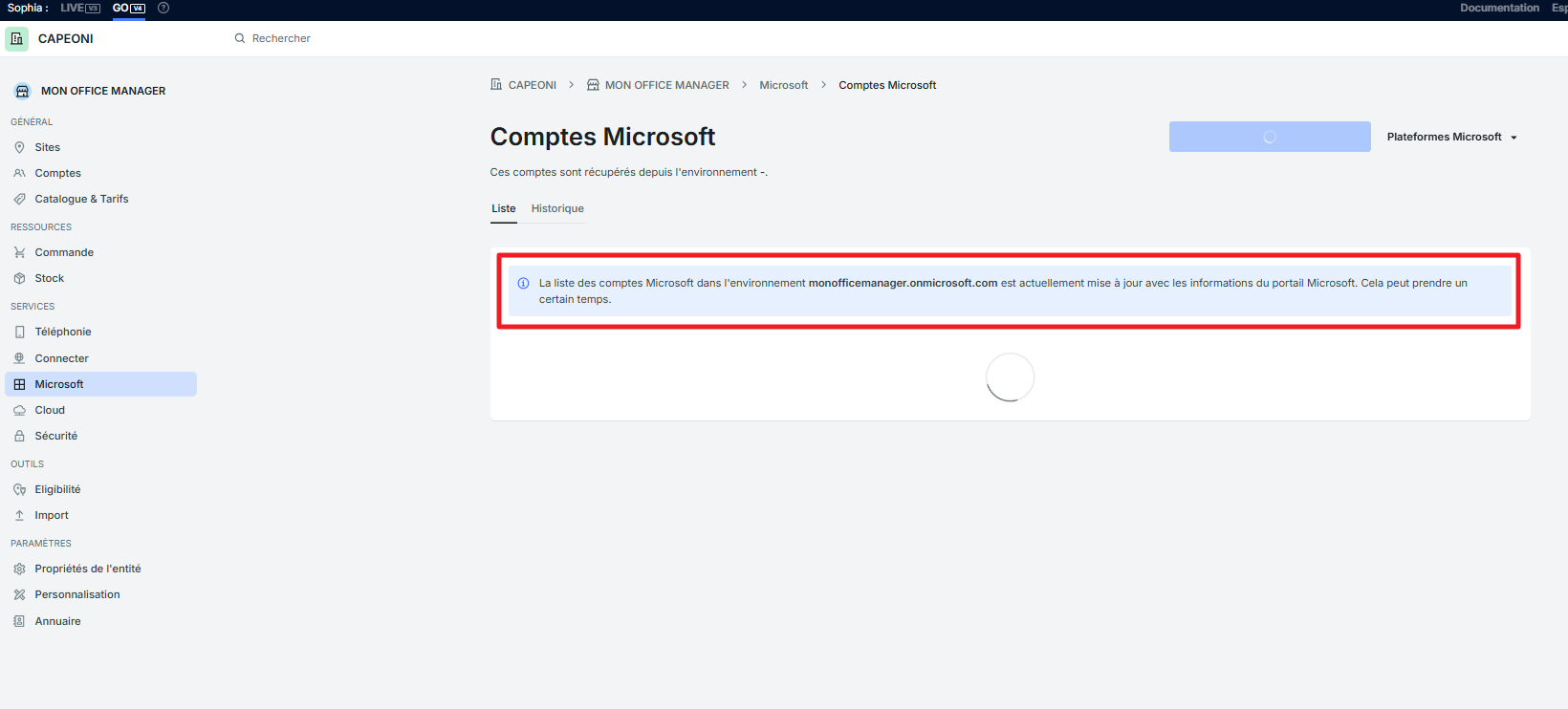Open Sites via its map pin icon
Viewport: 1568px width, 709px height.
(19, 147)
